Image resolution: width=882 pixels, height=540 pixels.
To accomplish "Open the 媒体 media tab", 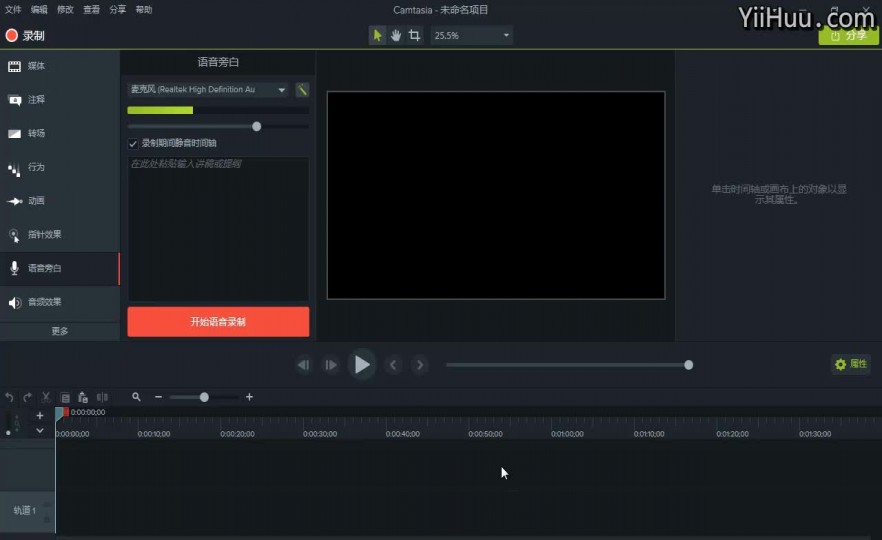I will click(x=60, y=66).
